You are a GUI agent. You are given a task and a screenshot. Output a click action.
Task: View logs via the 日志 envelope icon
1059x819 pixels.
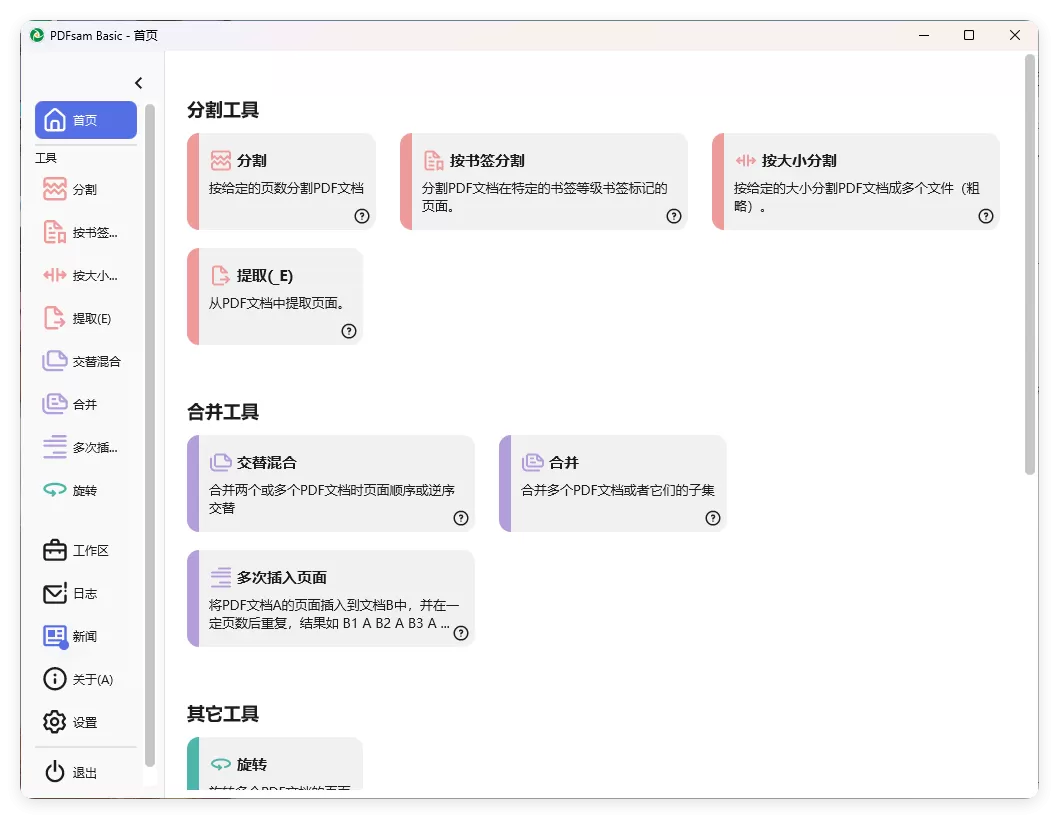point(55,593)
